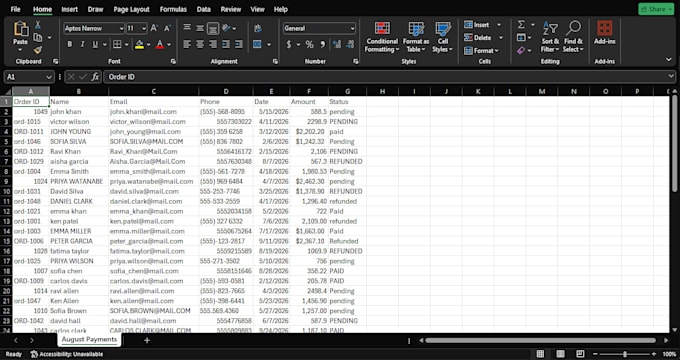Open the File tab
680x360 pixels.
click(x=15, y=9)
